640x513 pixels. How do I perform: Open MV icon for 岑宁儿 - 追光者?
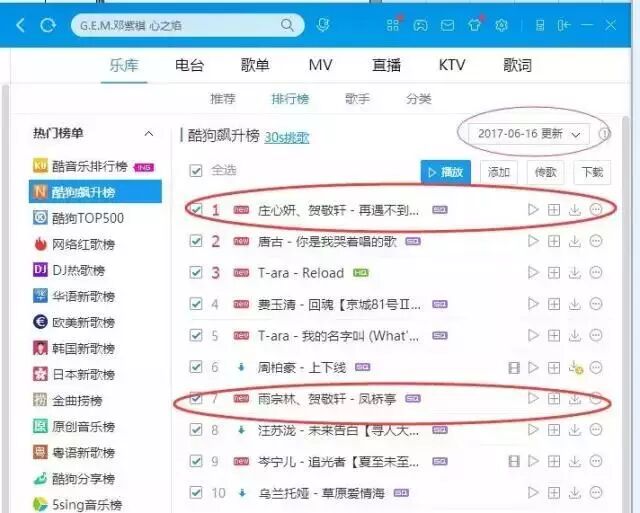point(514,462)
